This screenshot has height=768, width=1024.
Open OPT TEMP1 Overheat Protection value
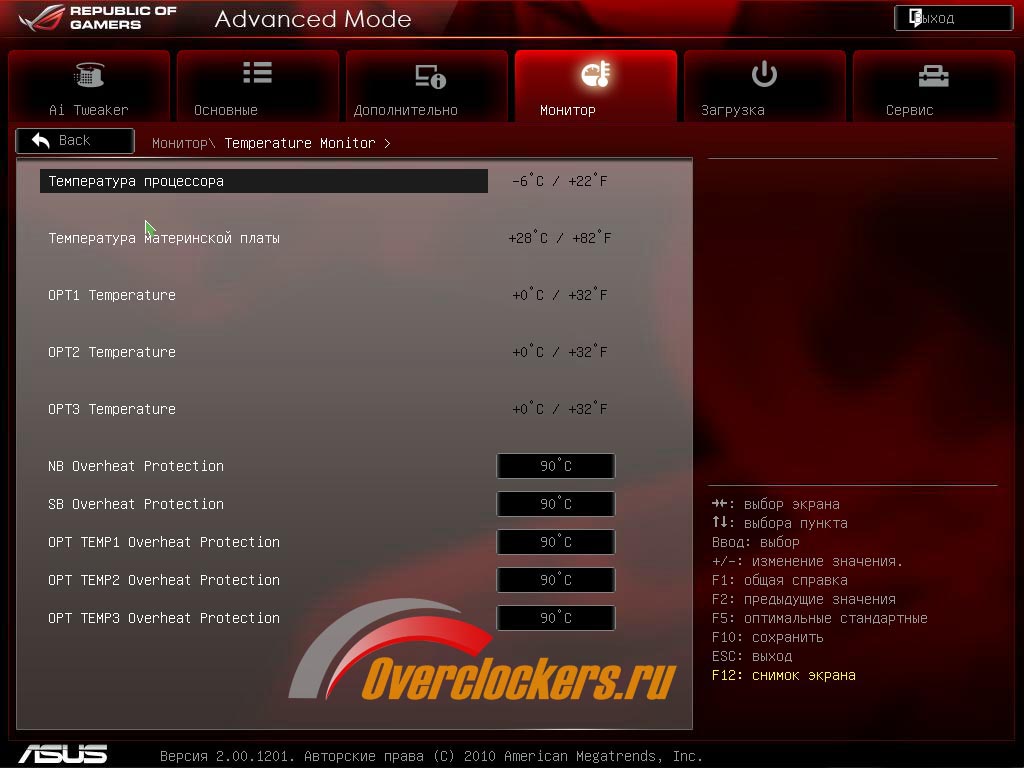tap(556, 541)
